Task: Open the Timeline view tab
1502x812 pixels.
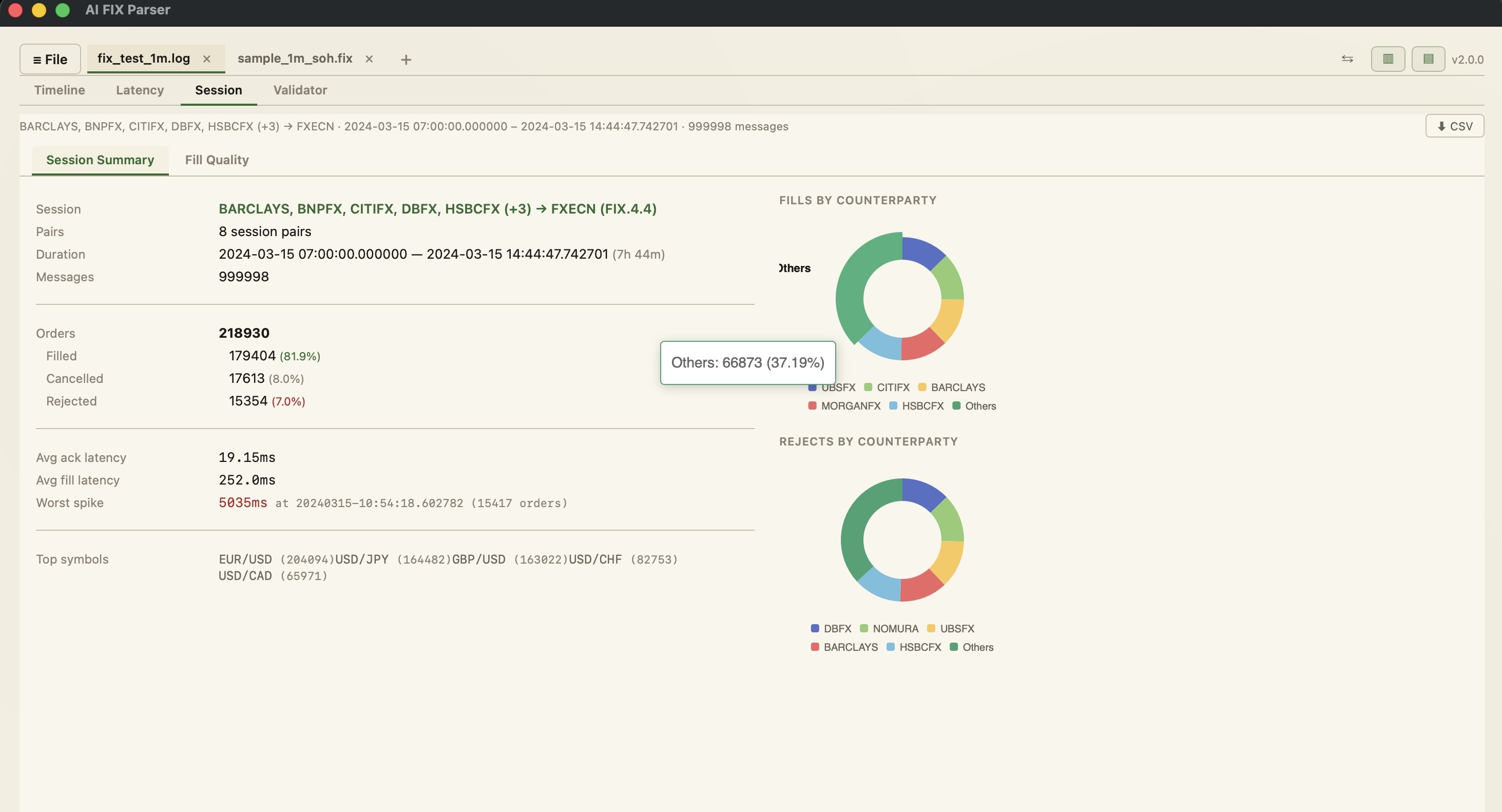Action: (x=60, y=90)
